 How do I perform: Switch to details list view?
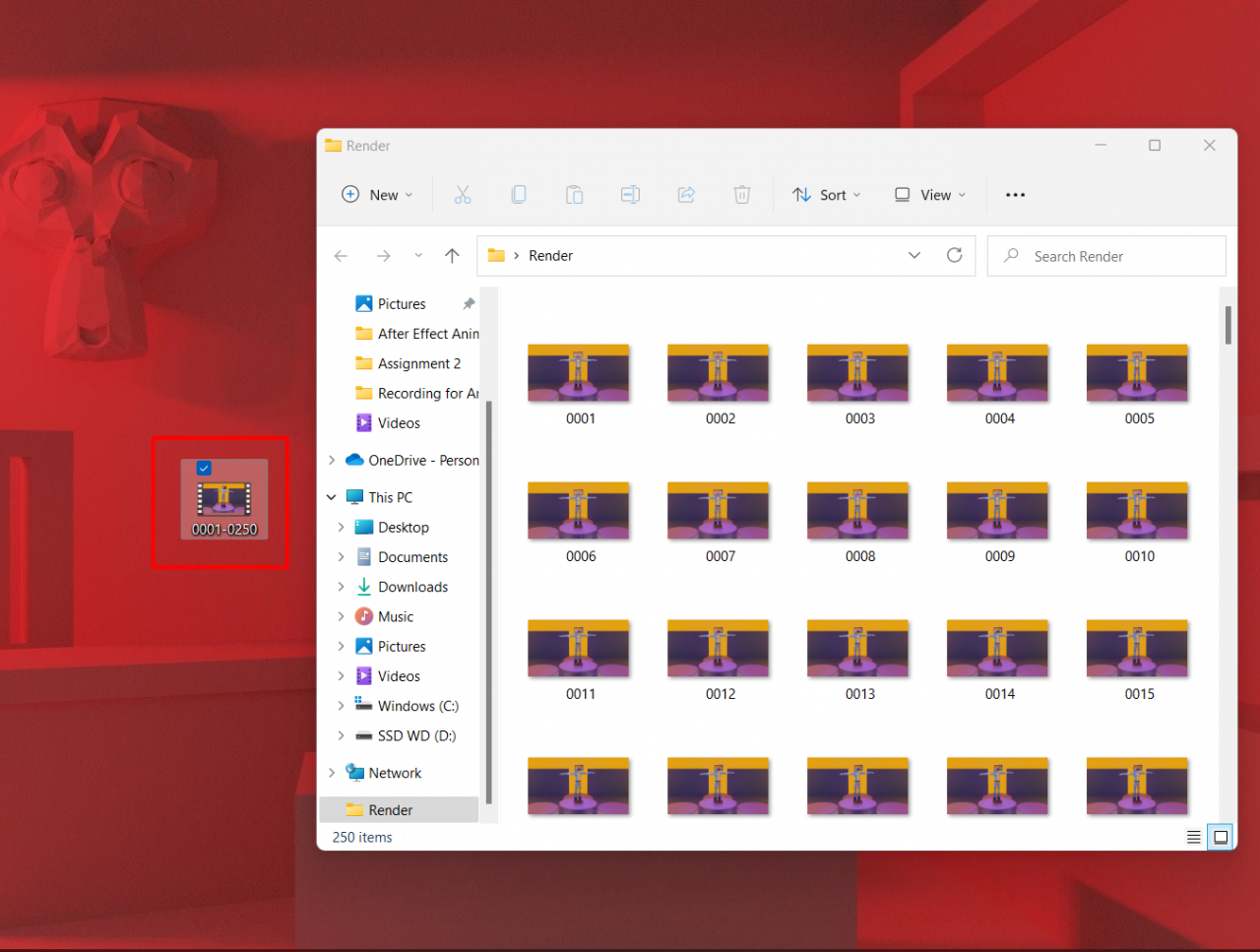(1193, 838)
